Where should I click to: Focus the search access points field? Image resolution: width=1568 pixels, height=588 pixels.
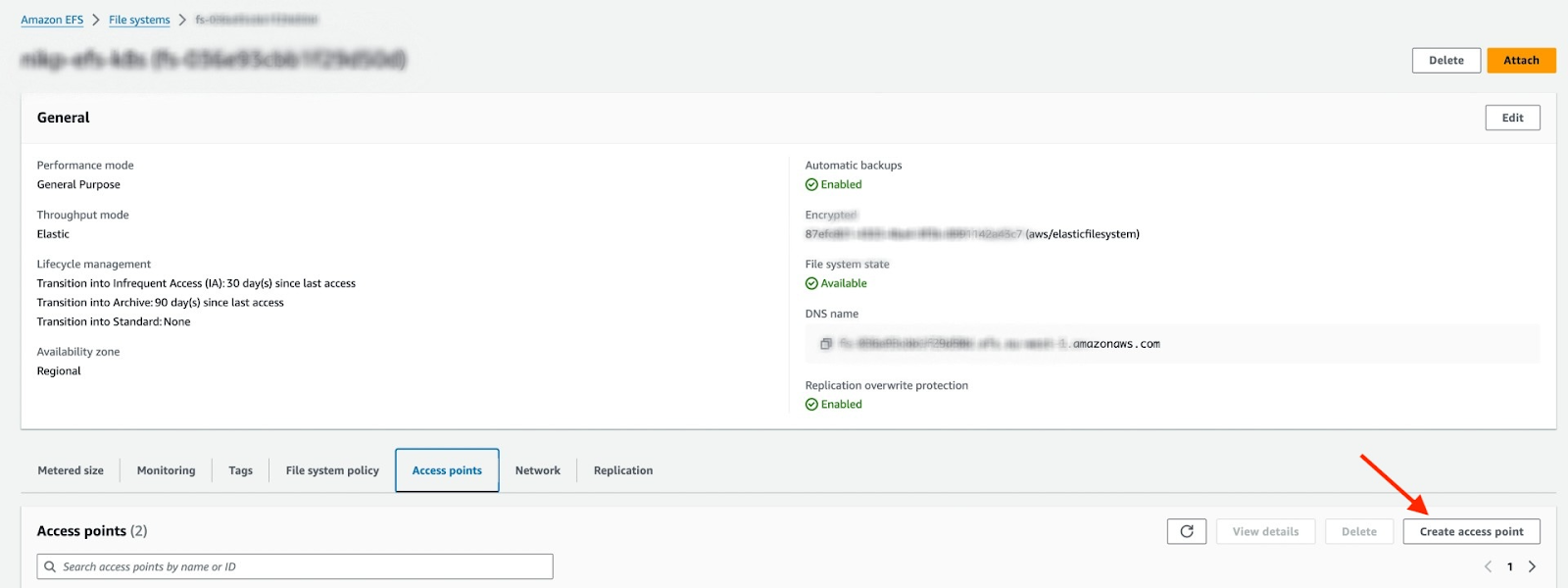tap(295, 566)
